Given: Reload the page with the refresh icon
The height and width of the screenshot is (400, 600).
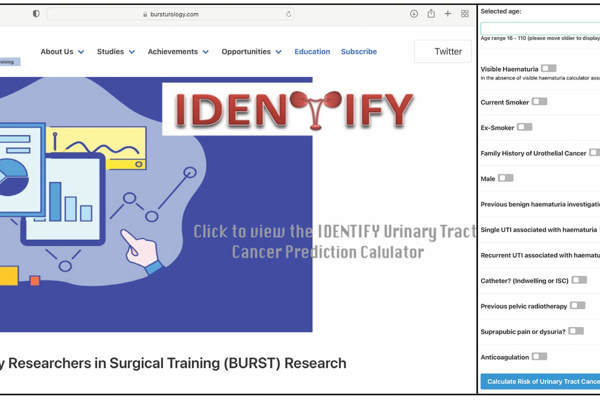Looking at the screenshot, I should 289,14.
